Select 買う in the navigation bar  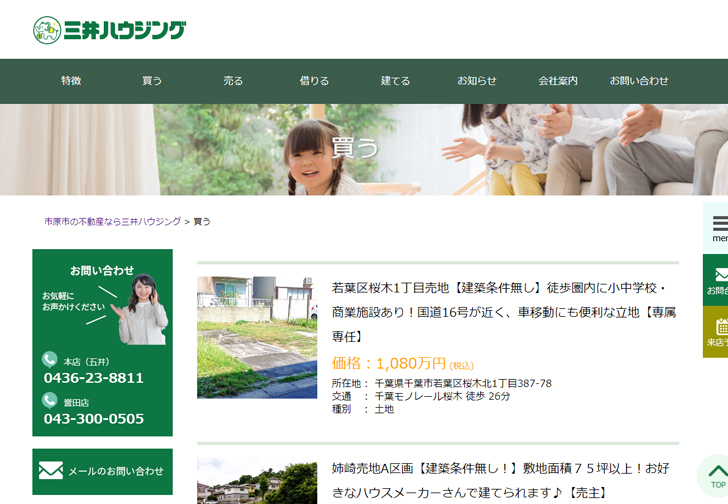tap(152, 81)
